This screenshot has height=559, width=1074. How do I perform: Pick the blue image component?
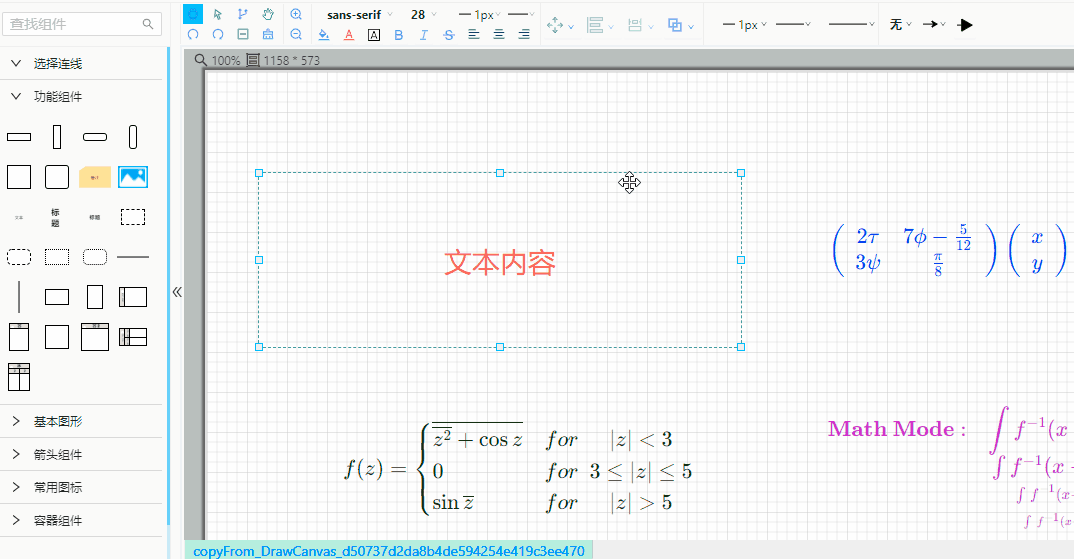pyautogui.click(x=133, y=177)
